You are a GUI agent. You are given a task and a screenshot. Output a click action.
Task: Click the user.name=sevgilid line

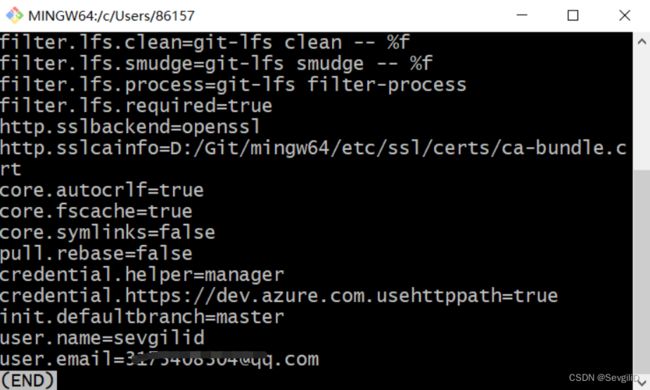[x=102, y=338]
